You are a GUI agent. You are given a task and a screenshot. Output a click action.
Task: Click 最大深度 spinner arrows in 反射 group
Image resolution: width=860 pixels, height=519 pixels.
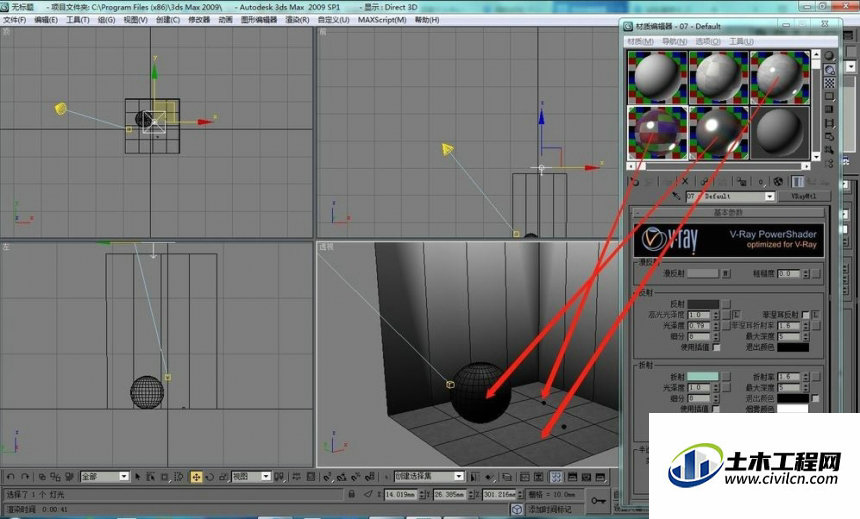806,336
